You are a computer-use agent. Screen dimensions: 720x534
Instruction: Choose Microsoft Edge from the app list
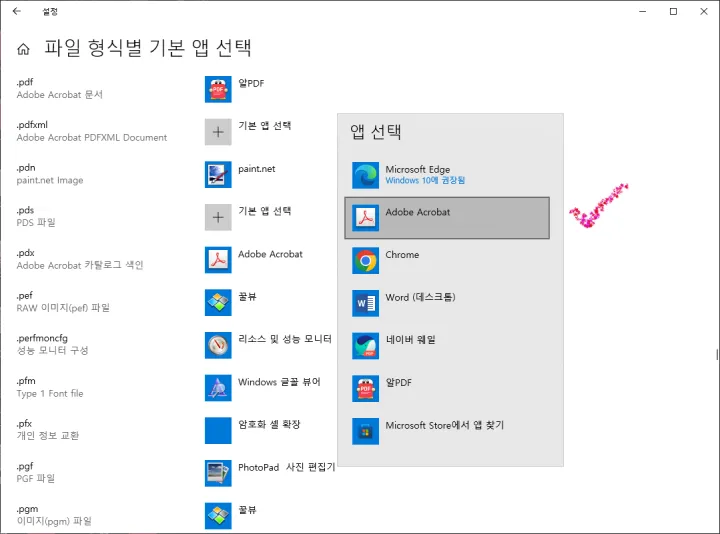point(447,175)
